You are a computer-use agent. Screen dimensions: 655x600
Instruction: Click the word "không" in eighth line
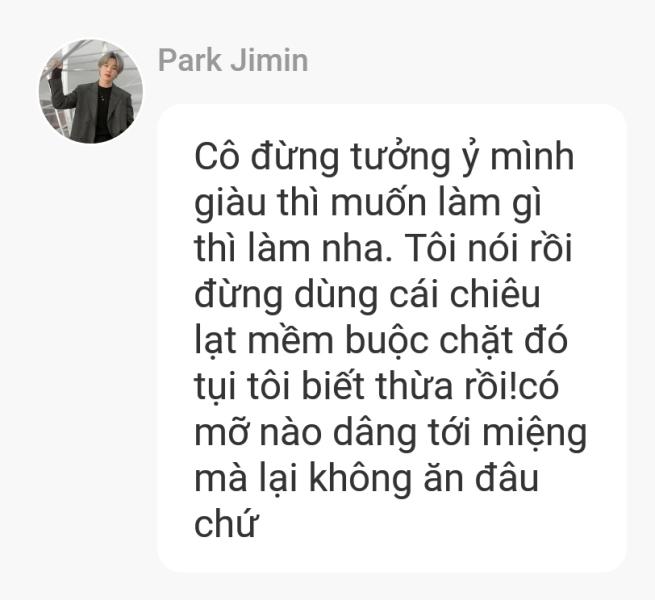pyautogui.click(x=360, y=477)
